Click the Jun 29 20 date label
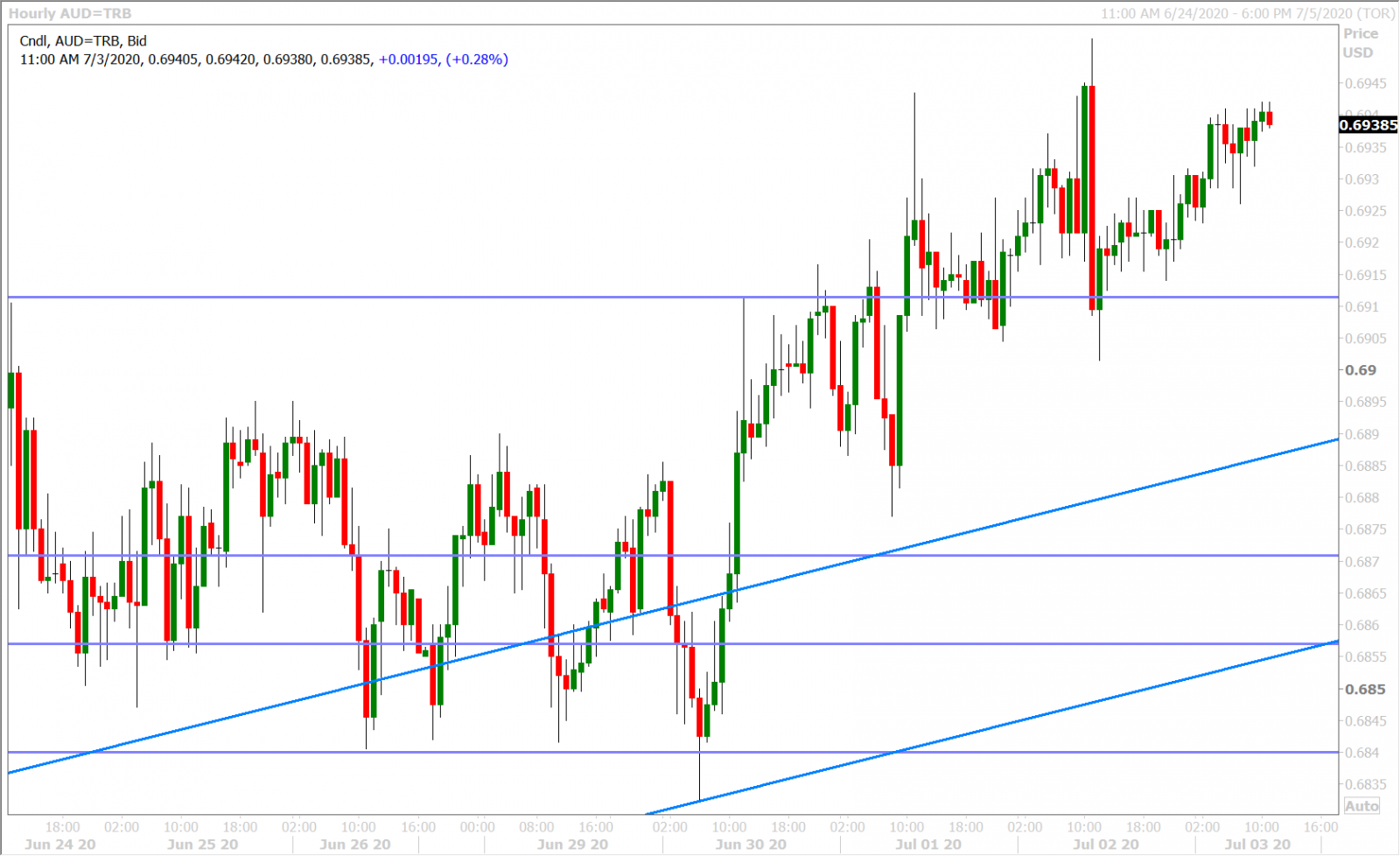The width and height of the screenshot is (1400, 856). click(572, 845)
